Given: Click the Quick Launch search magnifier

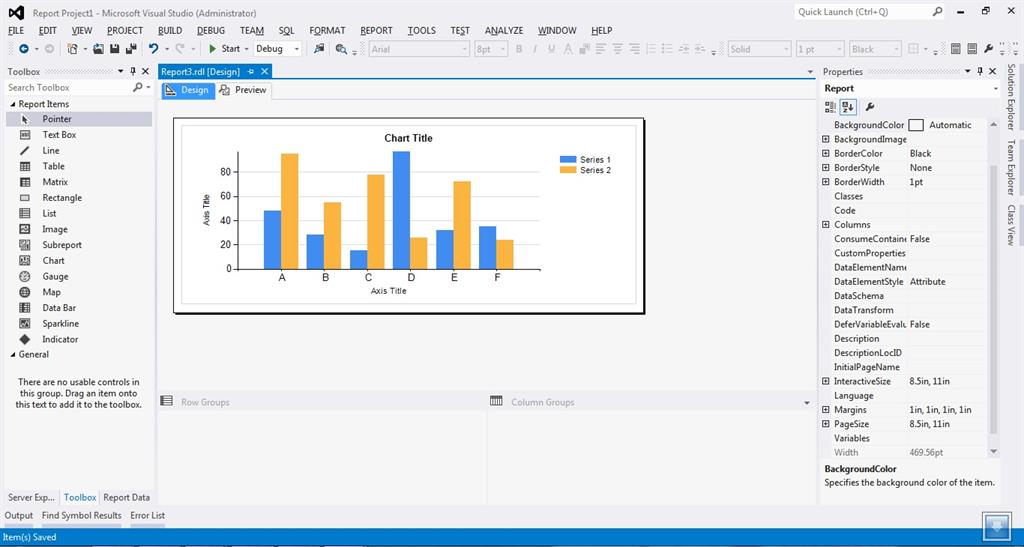Looking at the screenshot, I should coord(937,12).
